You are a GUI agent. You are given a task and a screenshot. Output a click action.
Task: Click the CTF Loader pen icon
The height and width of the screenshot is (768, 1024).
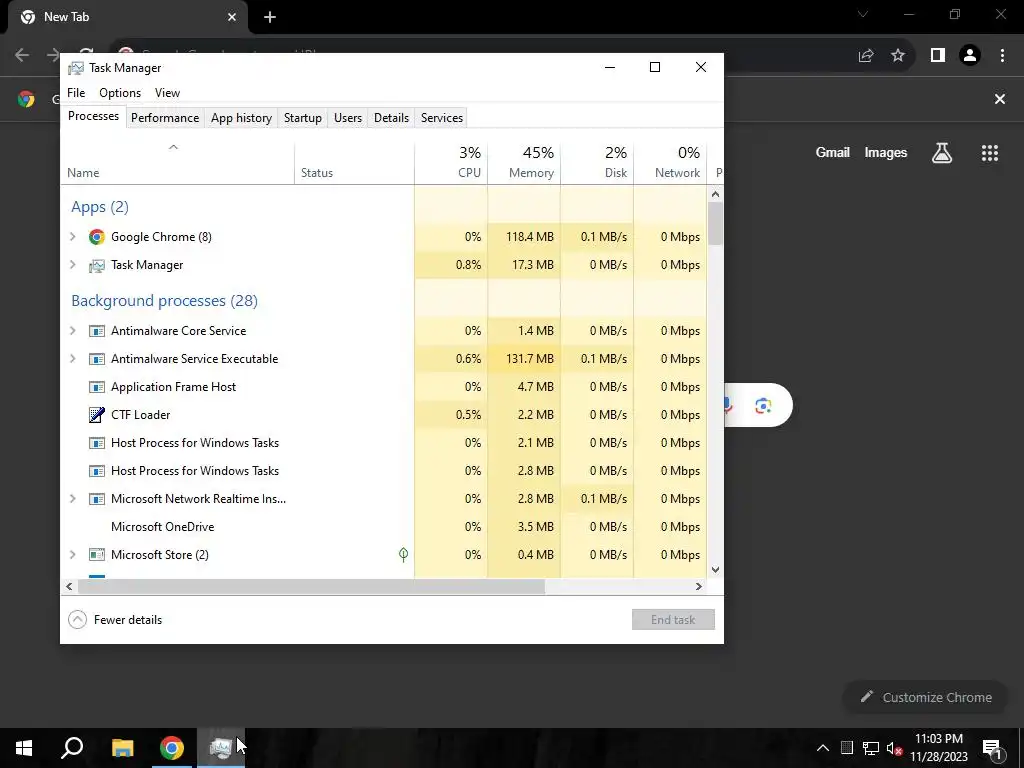point(97,415)
